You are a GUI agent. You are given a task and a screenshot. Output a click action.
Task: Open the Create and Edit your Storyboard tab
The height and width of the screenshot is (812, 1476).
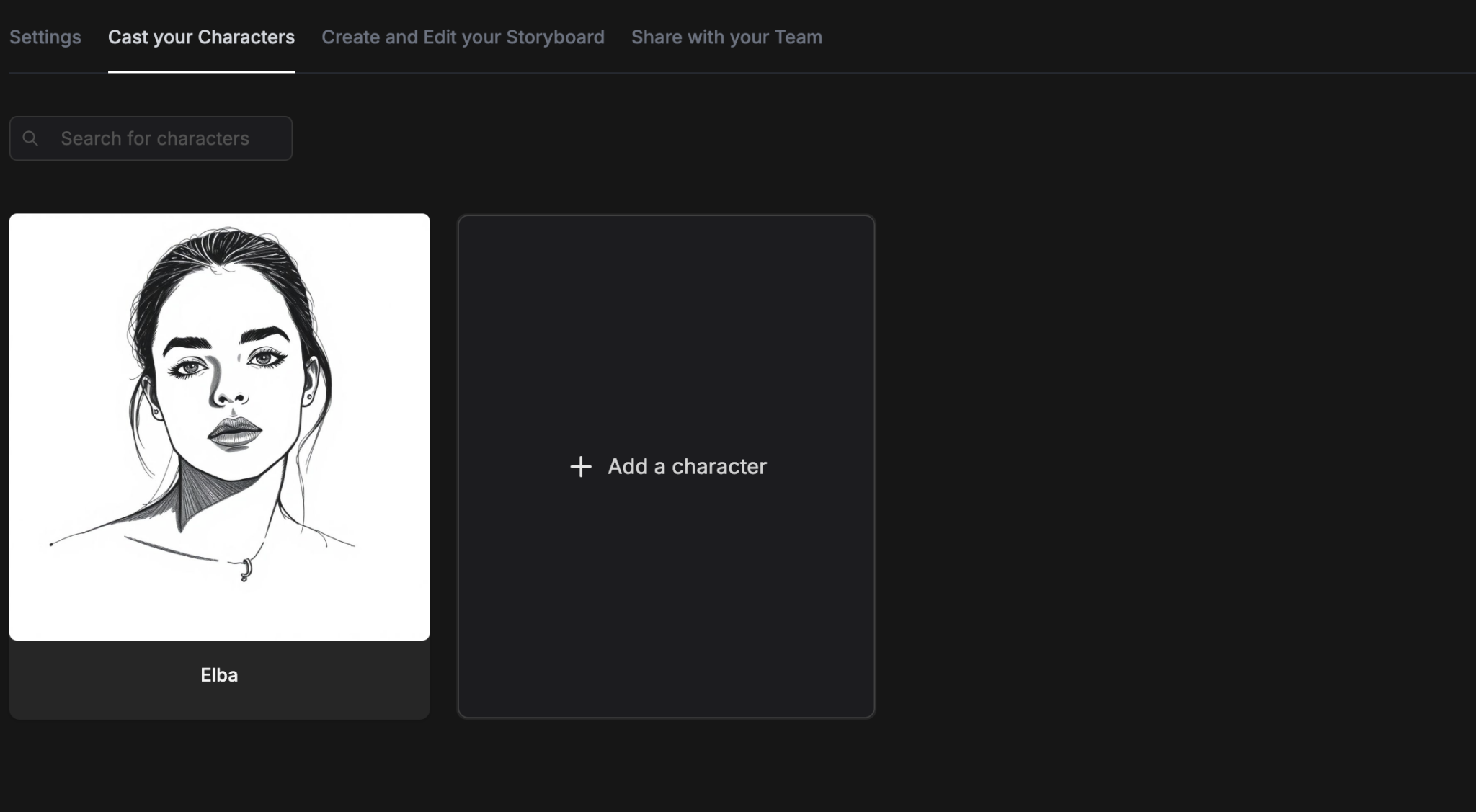pos(463,37)
